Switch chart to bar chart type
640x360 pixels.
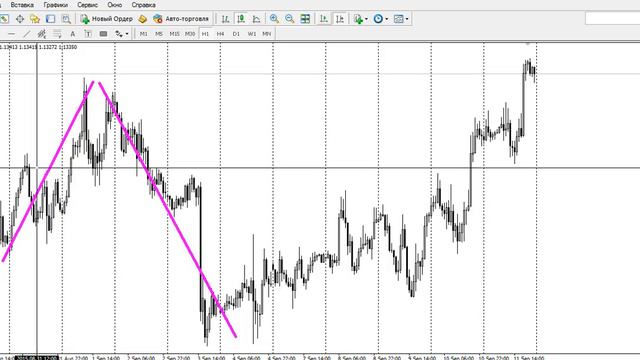(225, 19)
